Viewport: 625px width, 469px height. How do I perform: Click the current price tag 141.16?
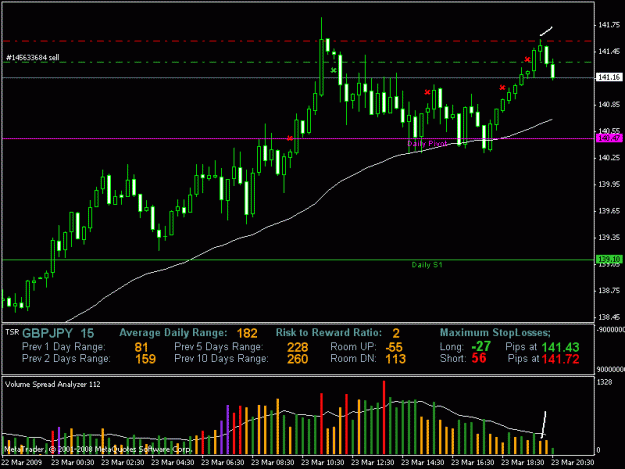point(609,77)
